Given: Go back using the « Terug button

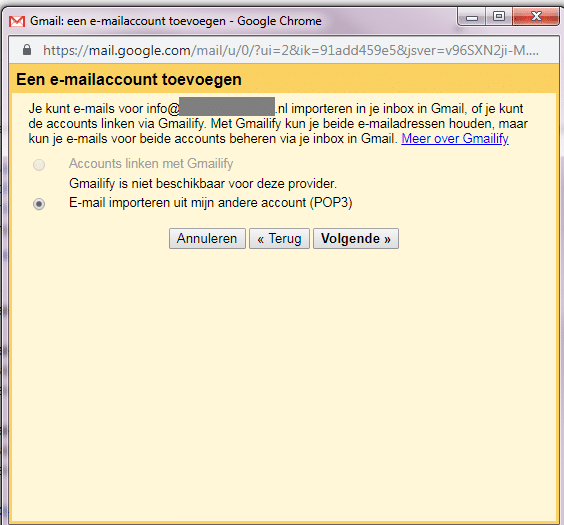Looking at the screenshot, I should tap(279, 238).
